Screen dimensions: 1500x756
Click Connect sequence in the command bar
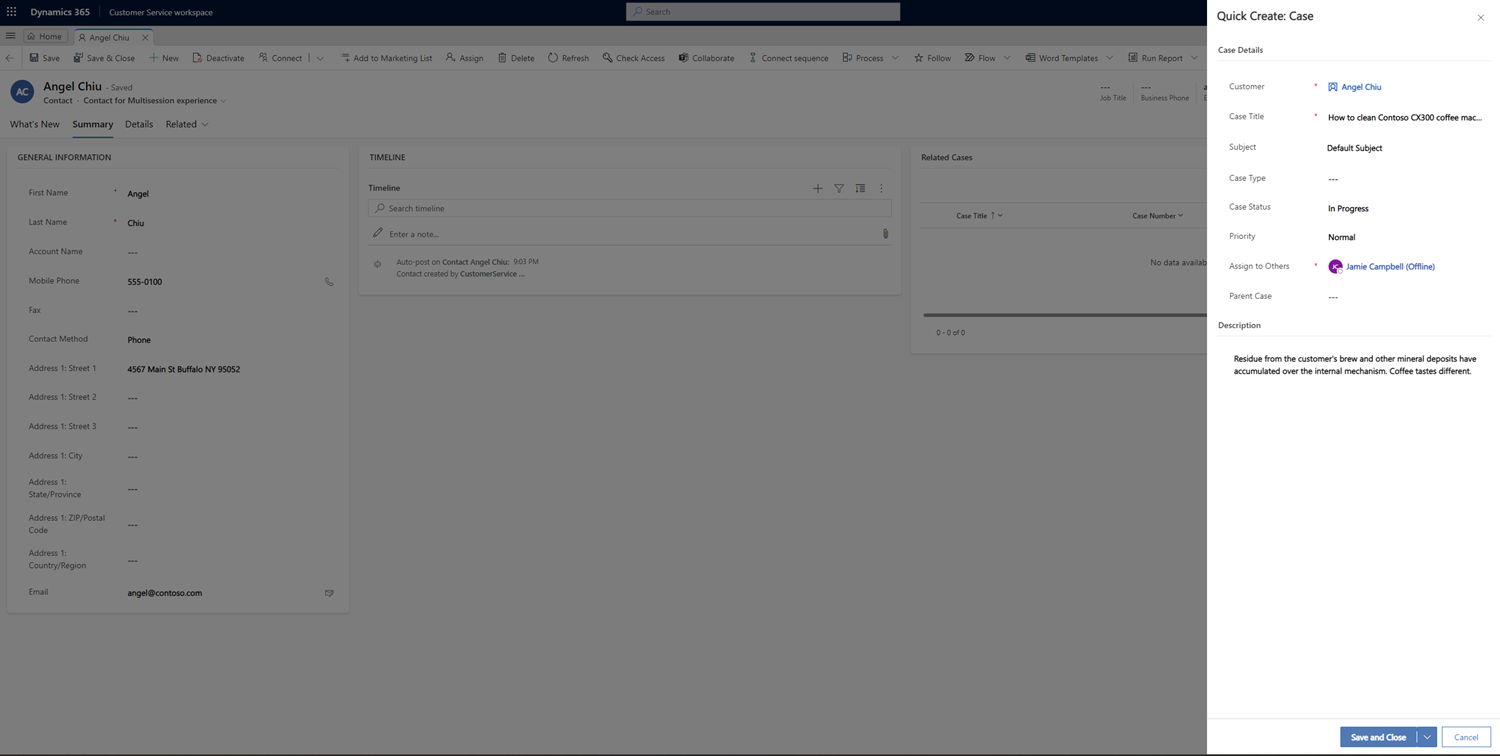[x=788, y=58]
